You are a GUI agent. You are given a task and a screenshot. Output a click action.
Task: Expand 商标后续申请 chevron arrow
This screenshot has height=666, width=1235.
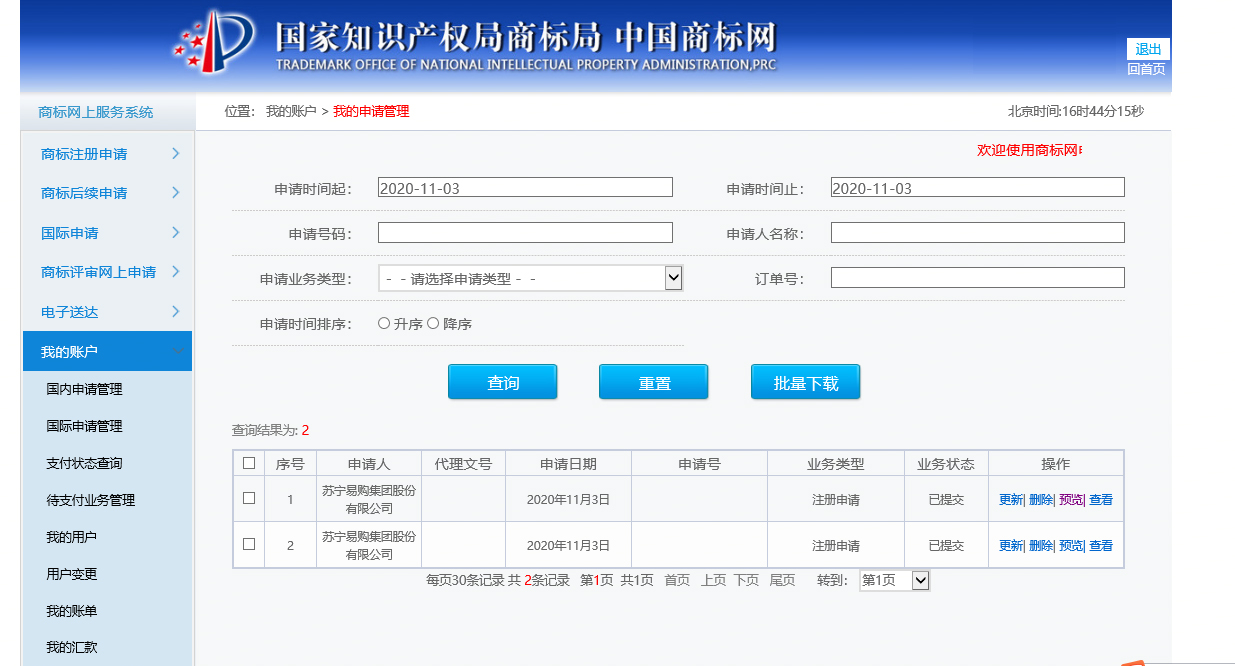[x=176, y=192]
